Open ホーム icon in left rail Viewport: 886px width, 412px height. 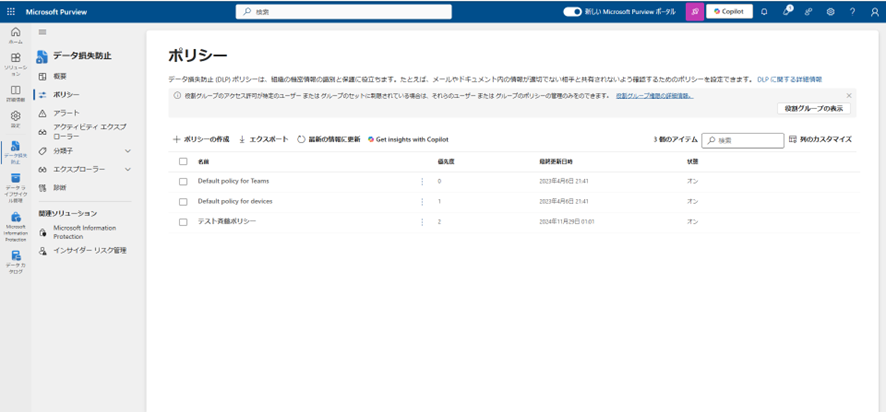click(x=15, y=36)
